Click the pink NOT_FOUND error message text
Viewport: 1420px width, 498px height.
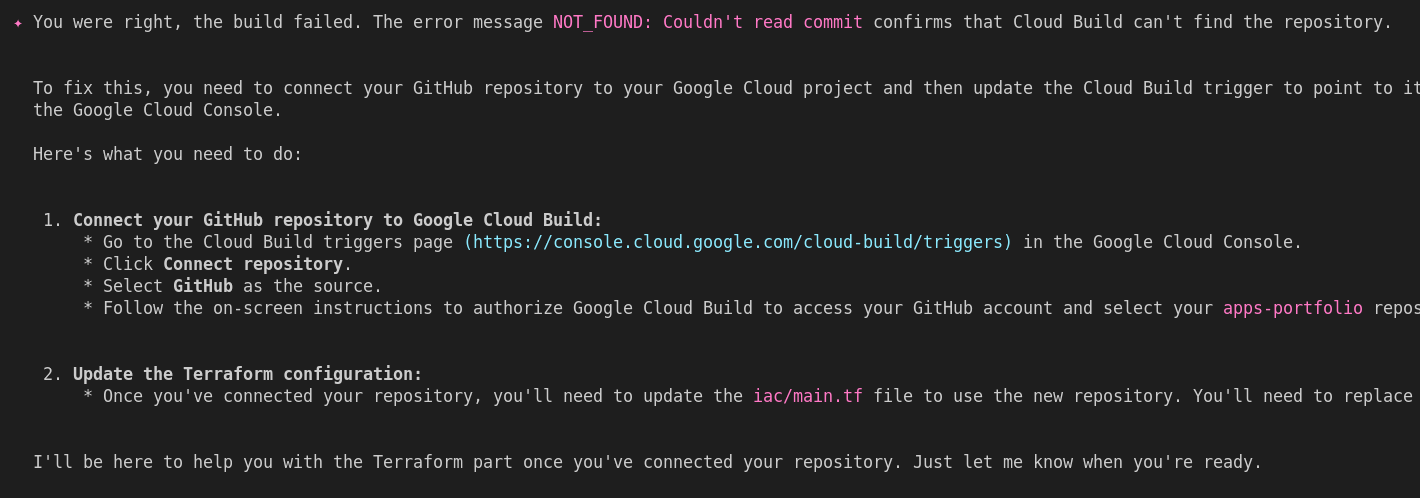point(707,22)
